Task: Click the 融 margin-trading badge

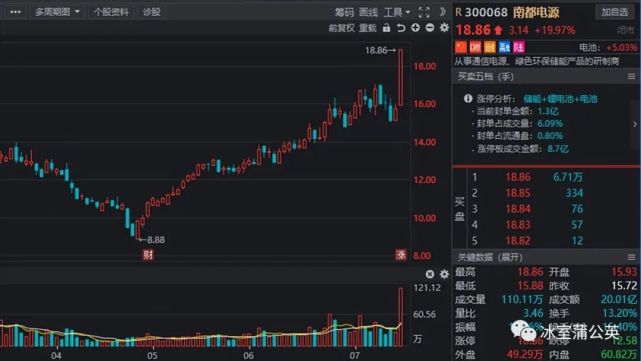Action: pos(504,47)
